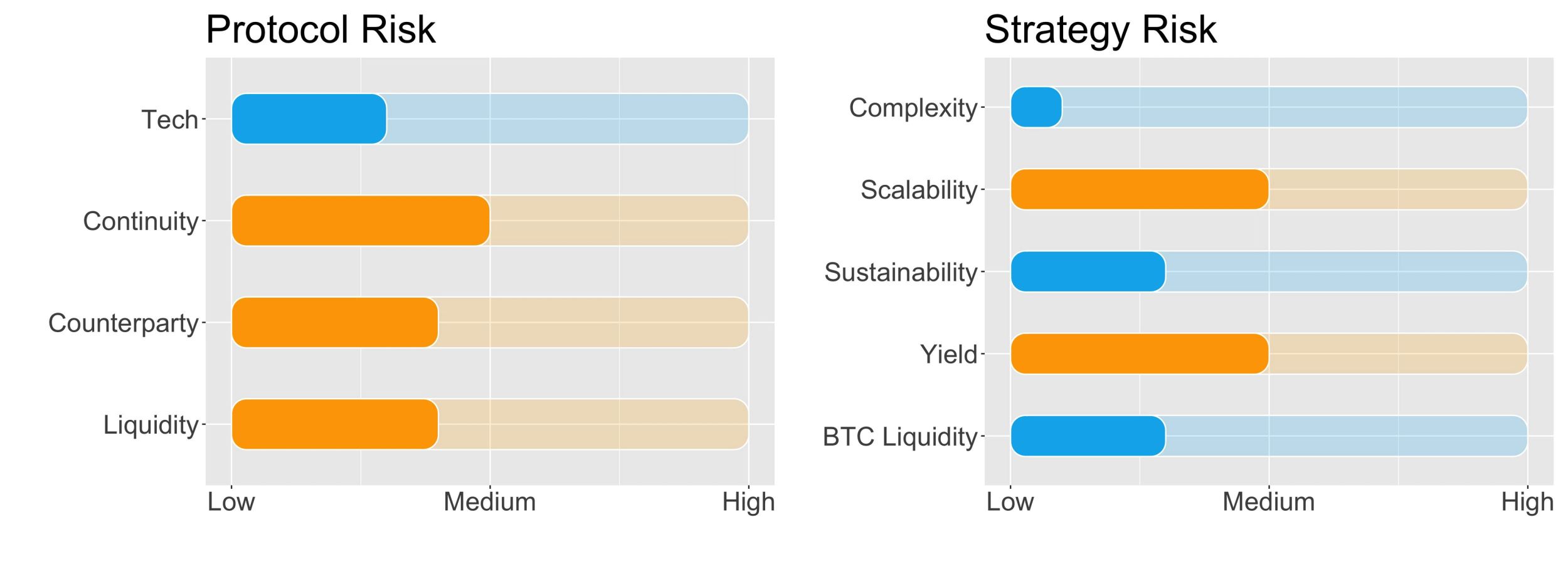Click the orange Counterparty risk bar
1568x564 pixels.
click(x=335, y=322)
